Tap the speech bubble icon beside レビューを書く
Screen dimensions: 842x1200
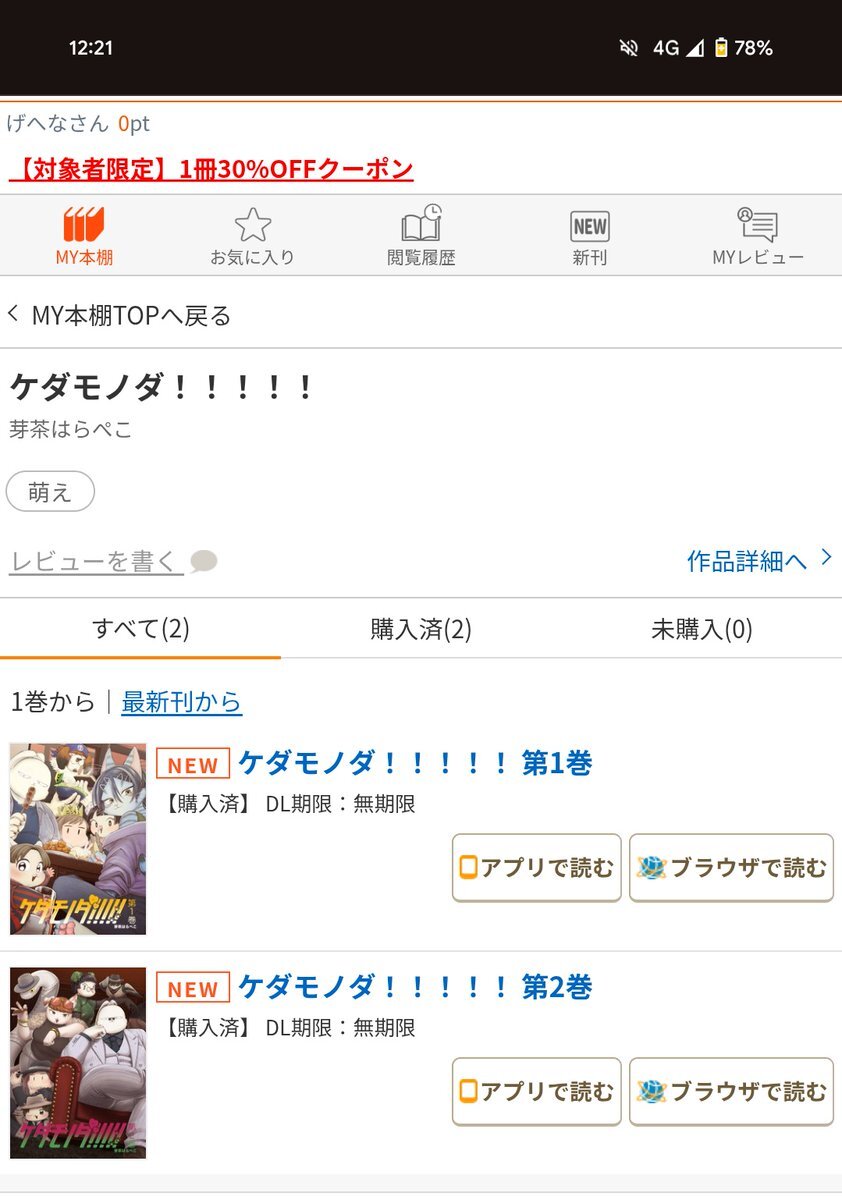coord(204,561)
